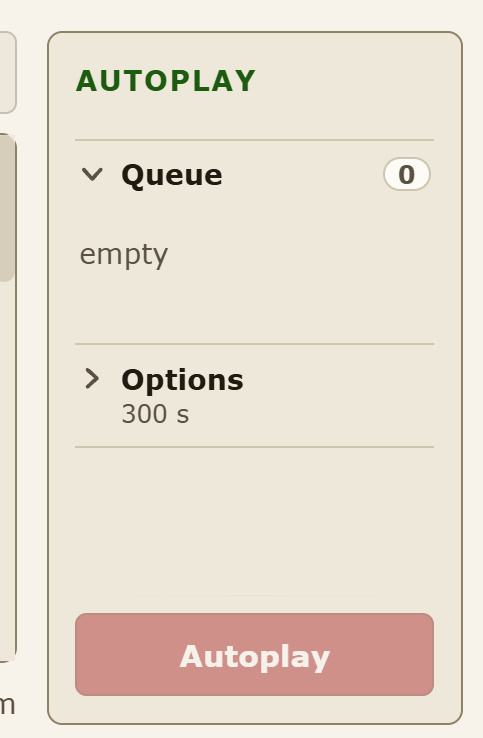The width and height of the screenshot is (483, 738).
Task: Expand the Options section chevron
Action: [92, 379]
